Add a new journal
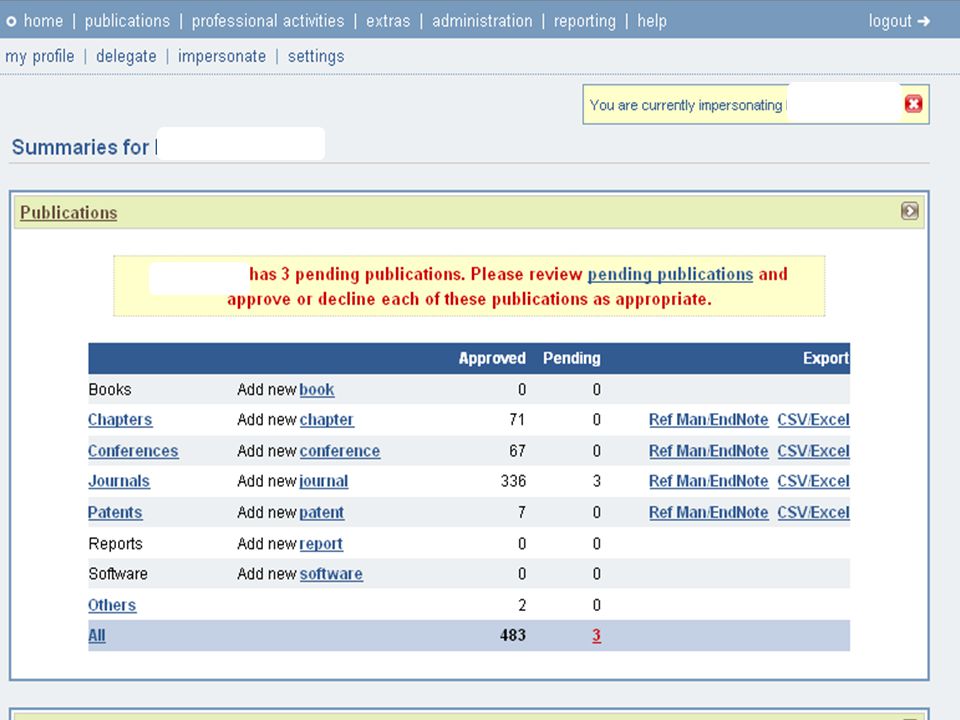Screen dimensions: 960x720 tap(324, 481)
